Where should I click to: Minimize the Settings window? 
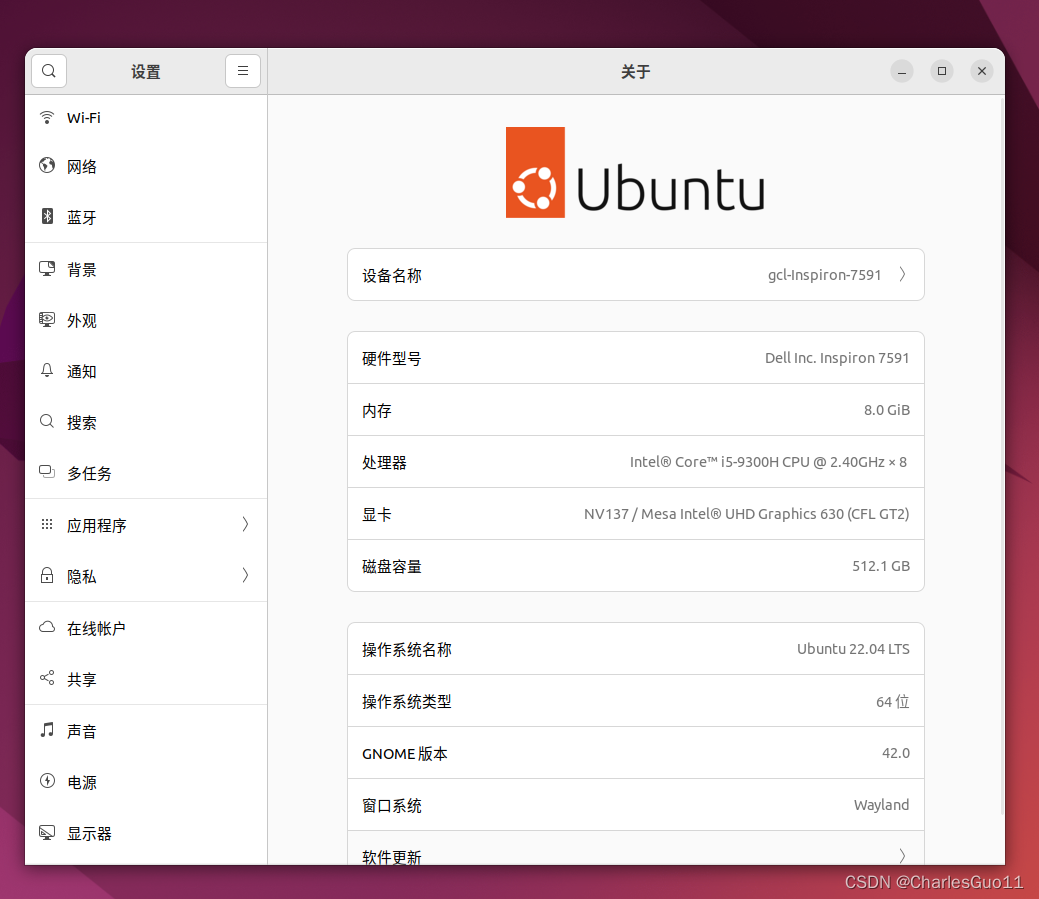[901, 71]
